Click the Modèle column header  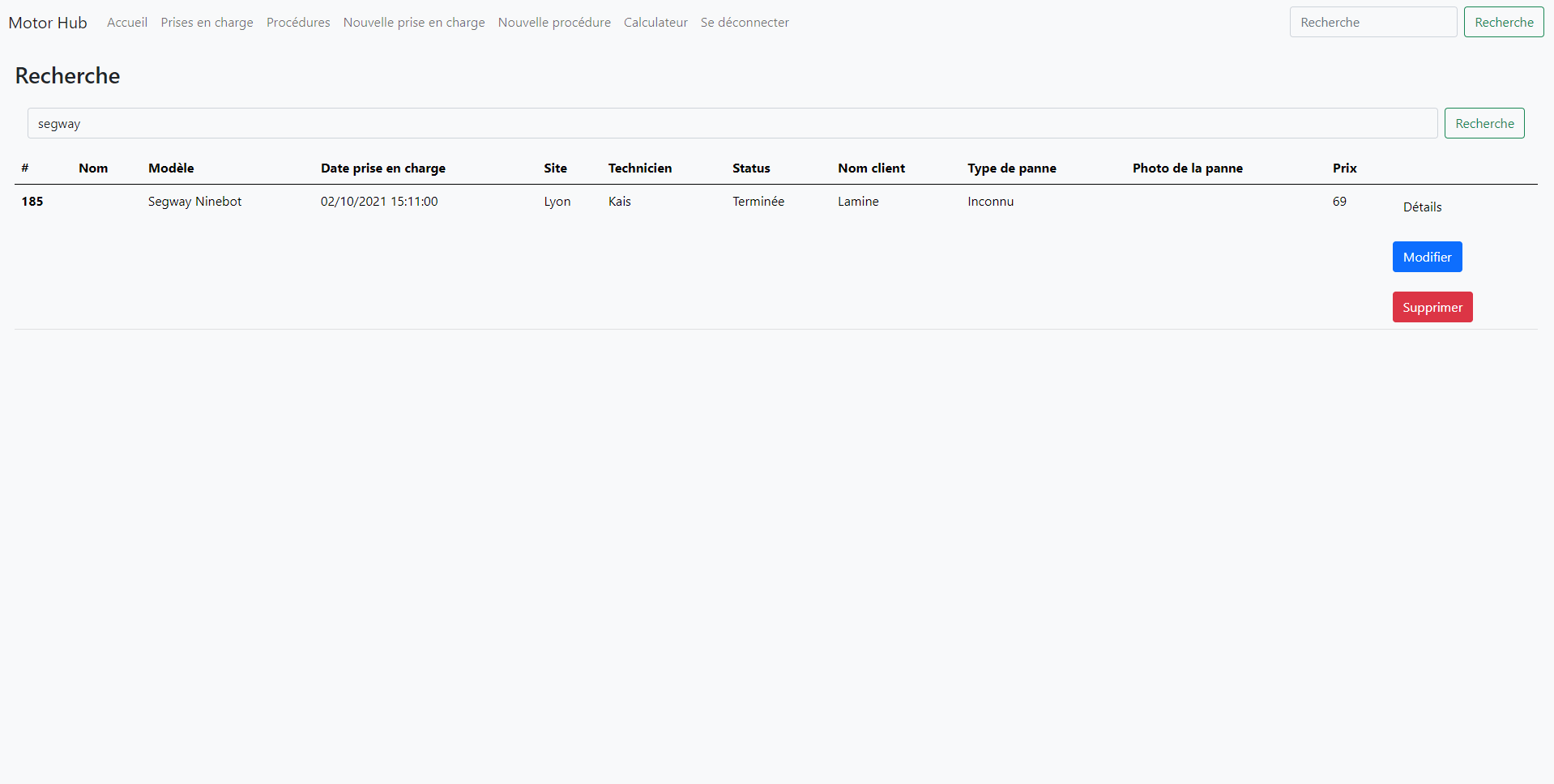click(x=171, y=168)
